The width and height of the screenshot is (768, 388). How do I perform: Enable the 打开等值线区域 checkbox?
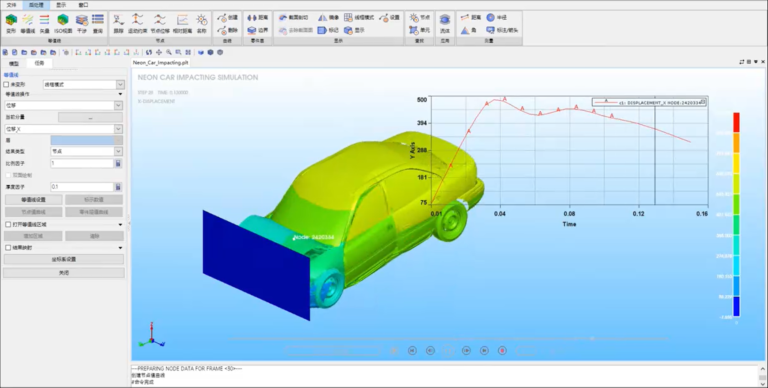[x=8, y=224]
